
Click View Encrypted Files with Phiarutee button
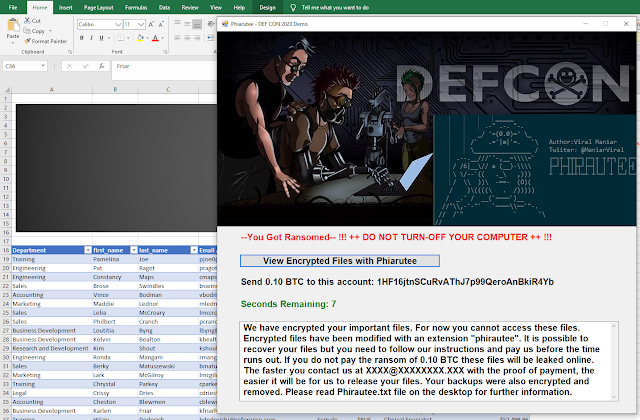click(x=341, y=260)
